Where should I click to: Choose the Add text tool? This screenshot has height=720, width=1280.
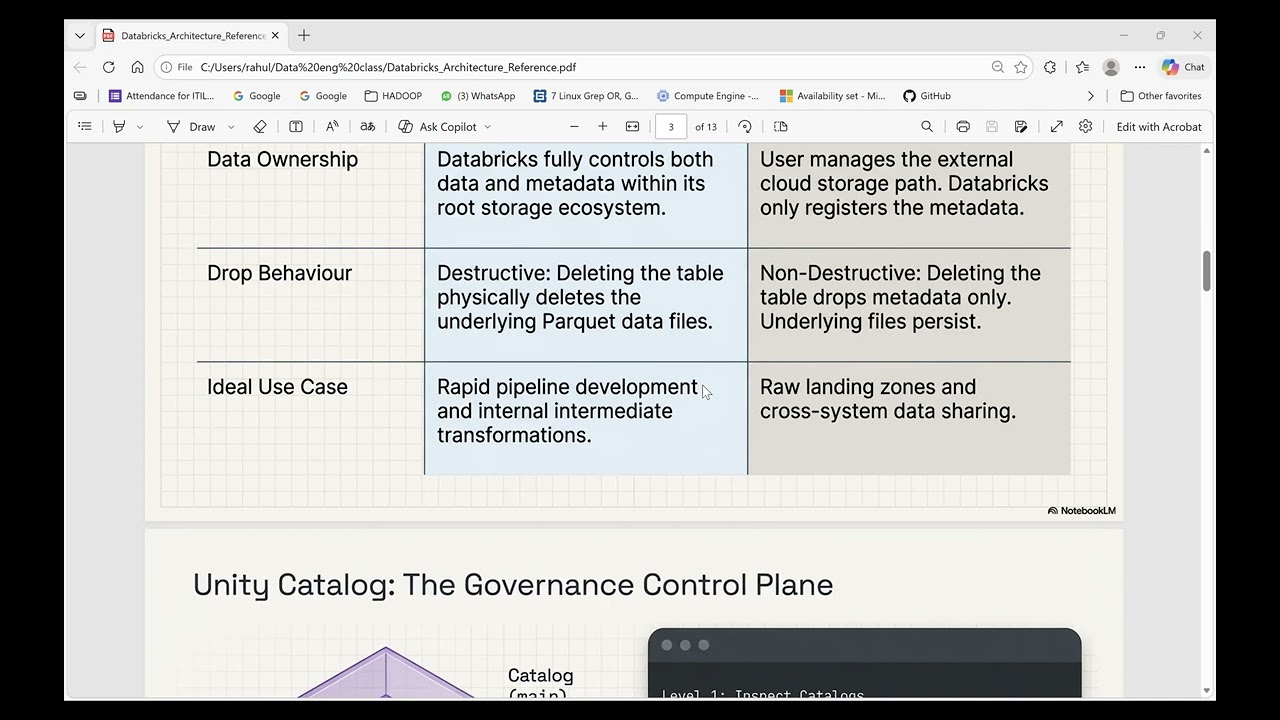point(296,127)
